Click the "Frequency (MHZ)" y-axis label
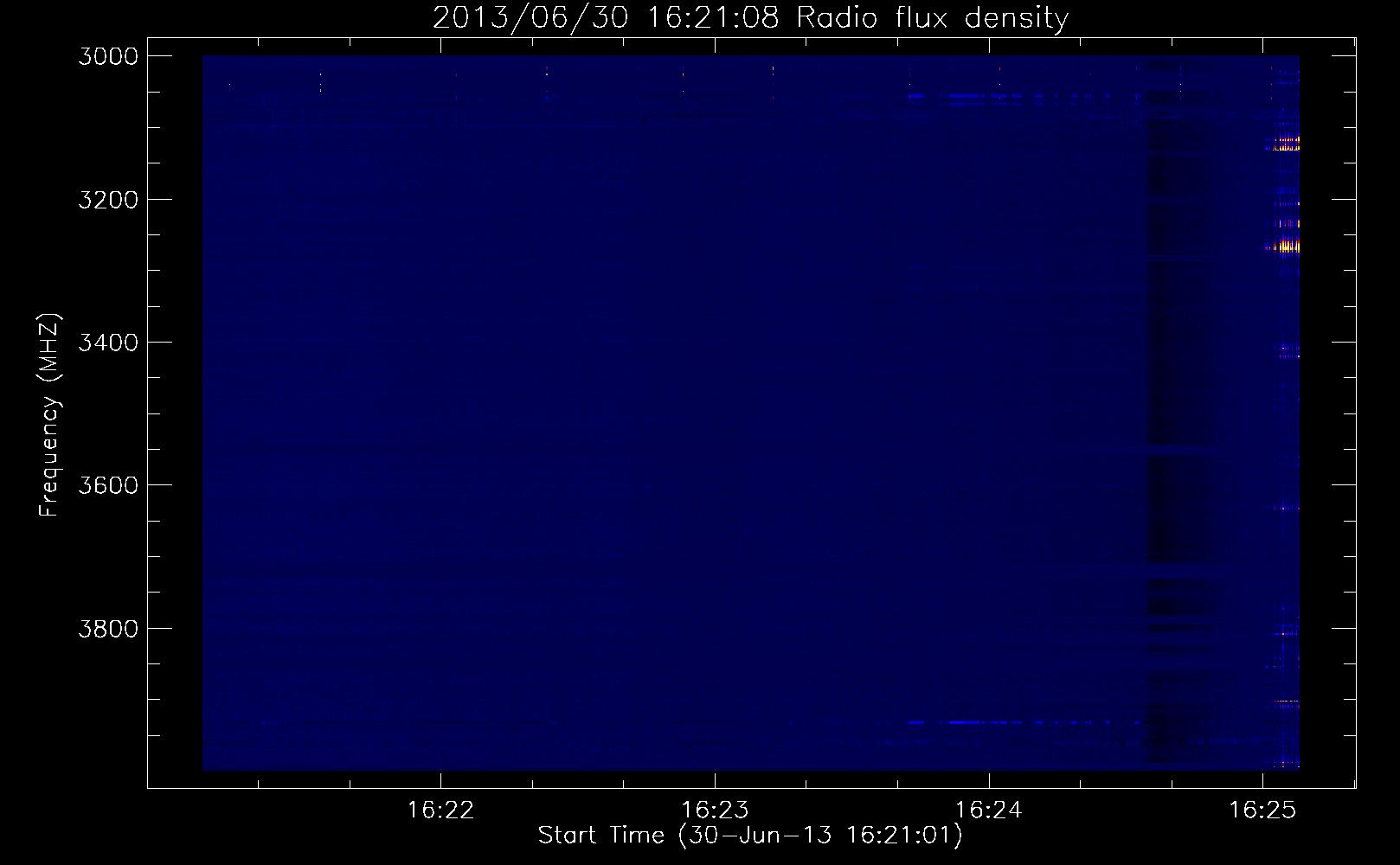Image resolution: width=1400 pixels, height=865 pixels. [x=50, y=415]
